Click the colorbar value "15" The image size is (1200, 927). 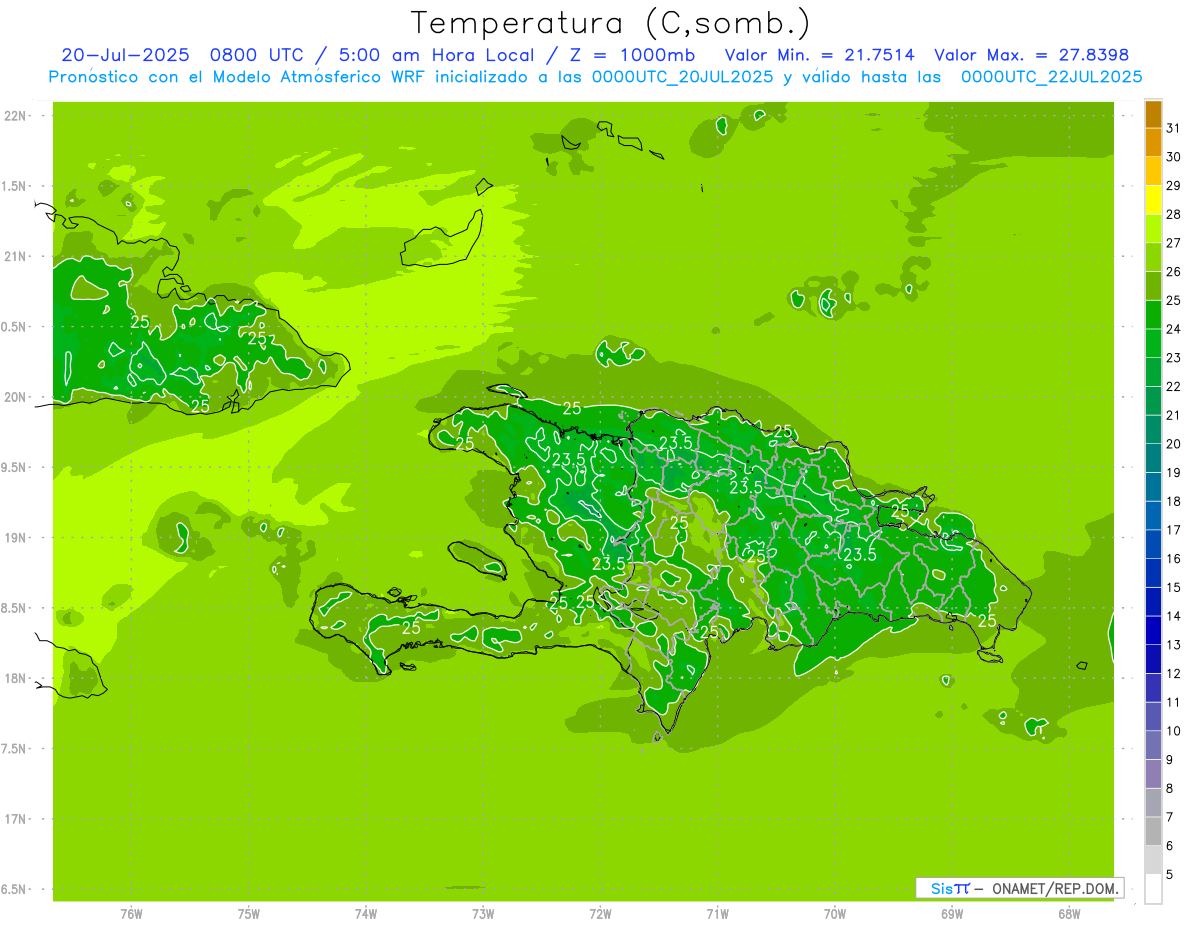(1173, 588)
